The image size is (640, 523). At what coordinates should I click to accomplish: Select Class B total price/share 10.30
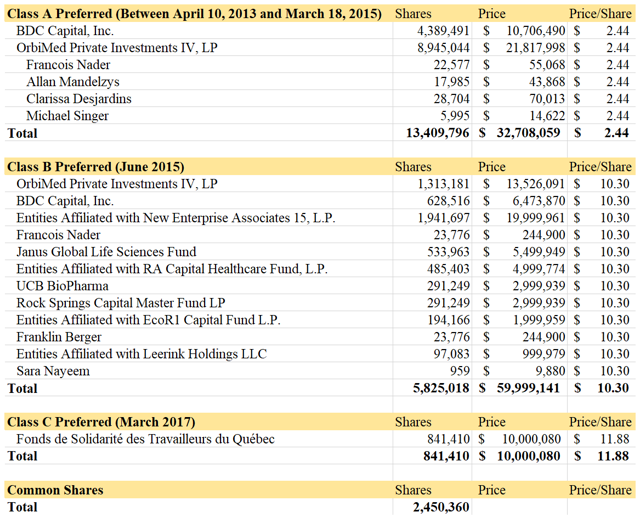[613, 388]
